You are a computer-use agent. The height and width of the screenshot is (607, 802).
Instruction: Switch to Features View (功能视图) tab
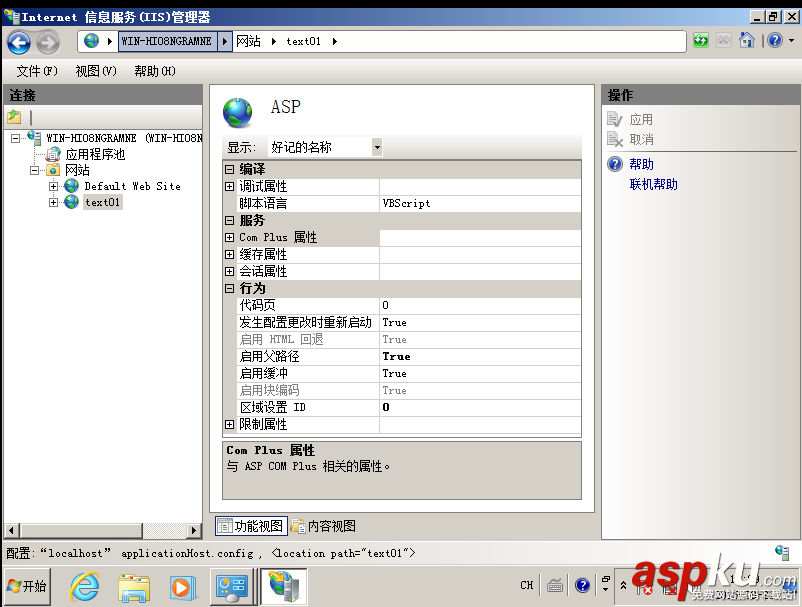[x=251, y=526]
